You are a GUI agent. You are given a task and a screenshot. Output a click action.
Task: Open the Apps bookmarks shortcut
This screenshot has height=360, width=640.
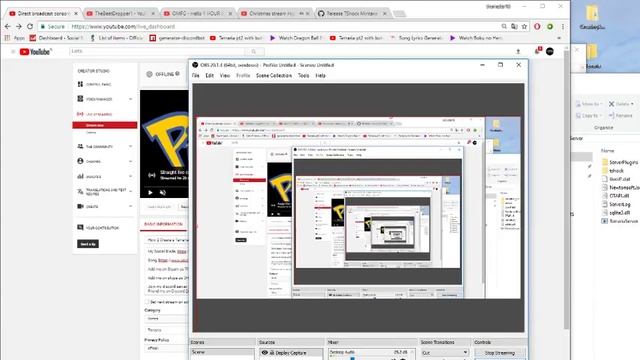[15, 38]
